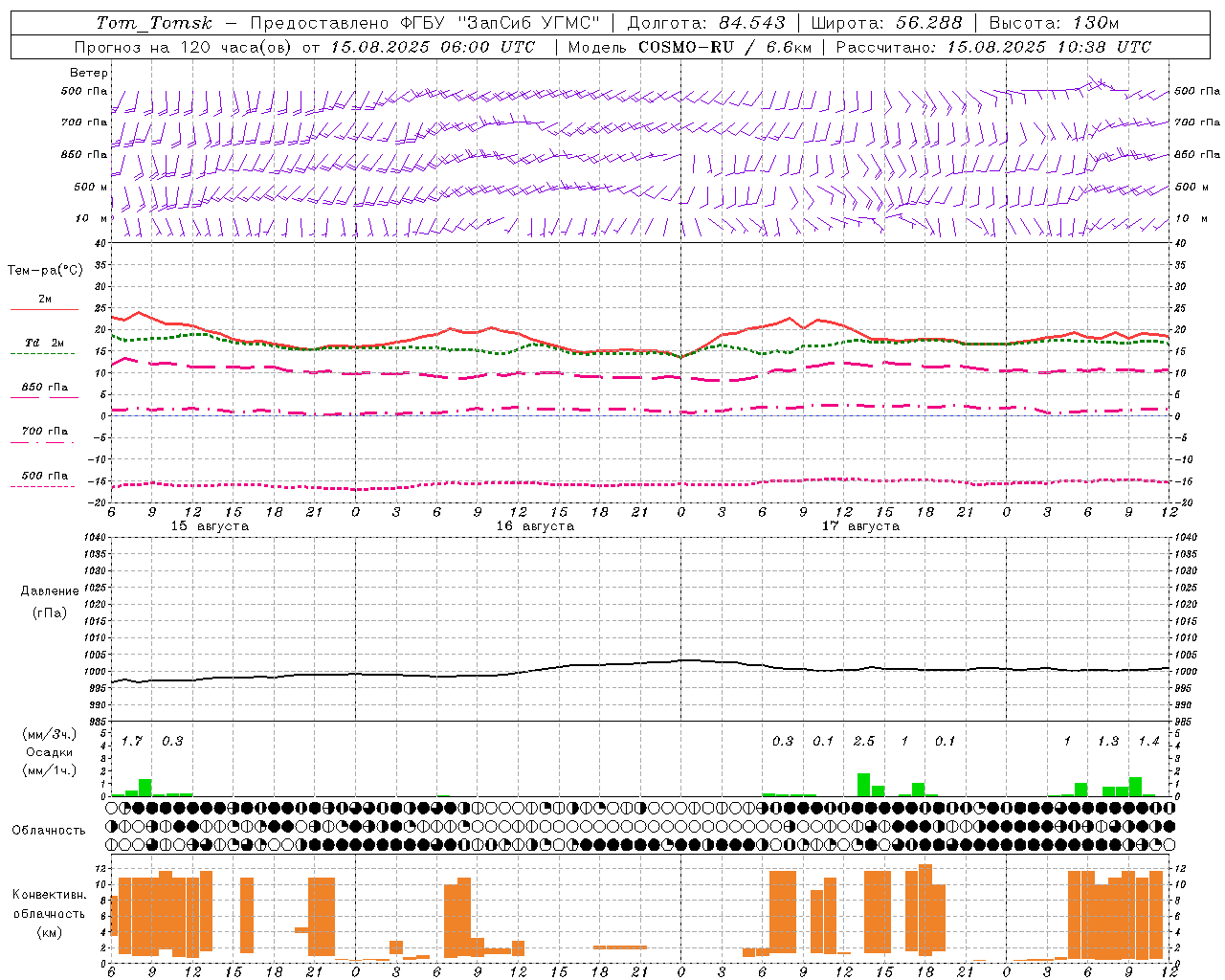
Task: Click the 1.4 precipitation total value
Action: [x=1148, y=741]
